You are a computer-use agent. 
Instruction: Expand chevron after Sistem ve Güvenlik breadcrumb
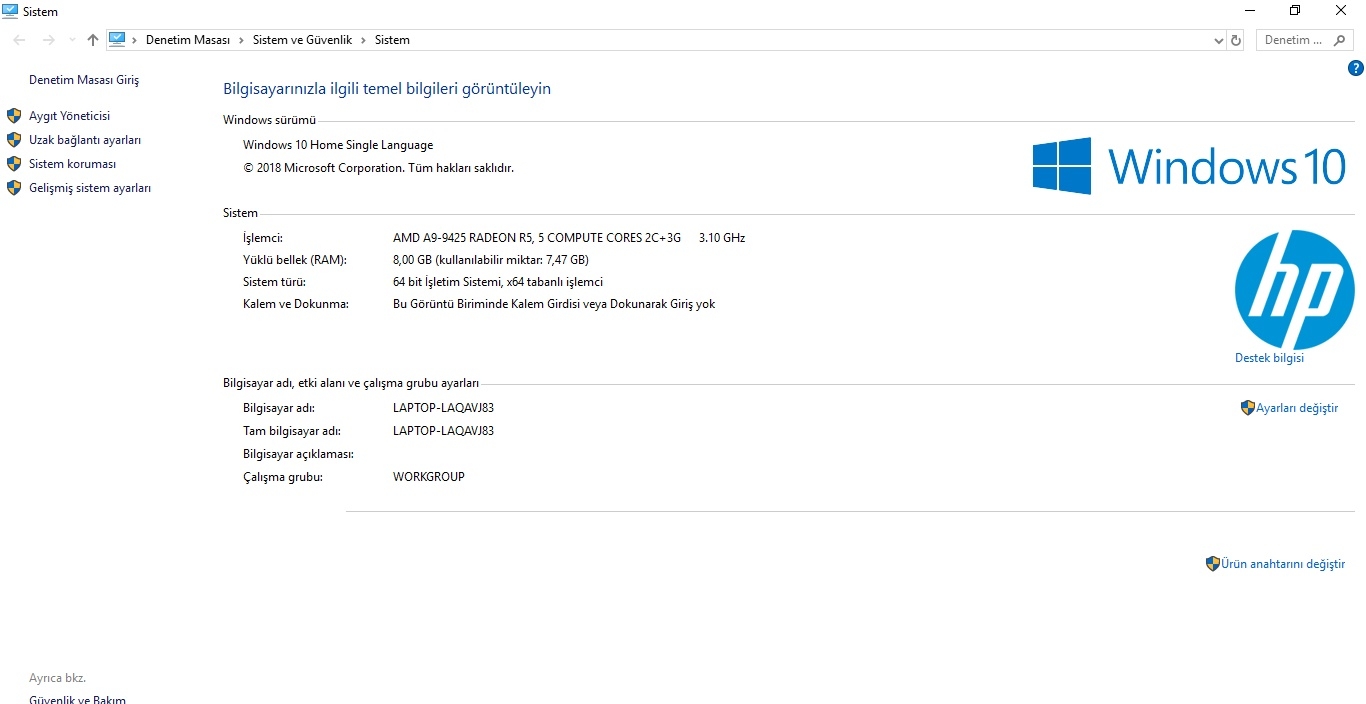pyautogui.click(x=363, y=40)
